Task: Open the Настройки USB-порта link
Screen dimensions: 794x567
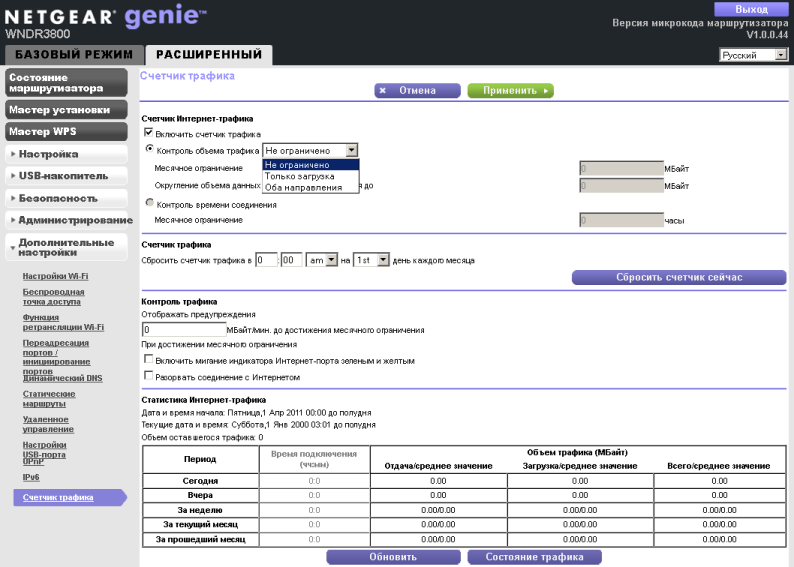Action: pos(44,450)
